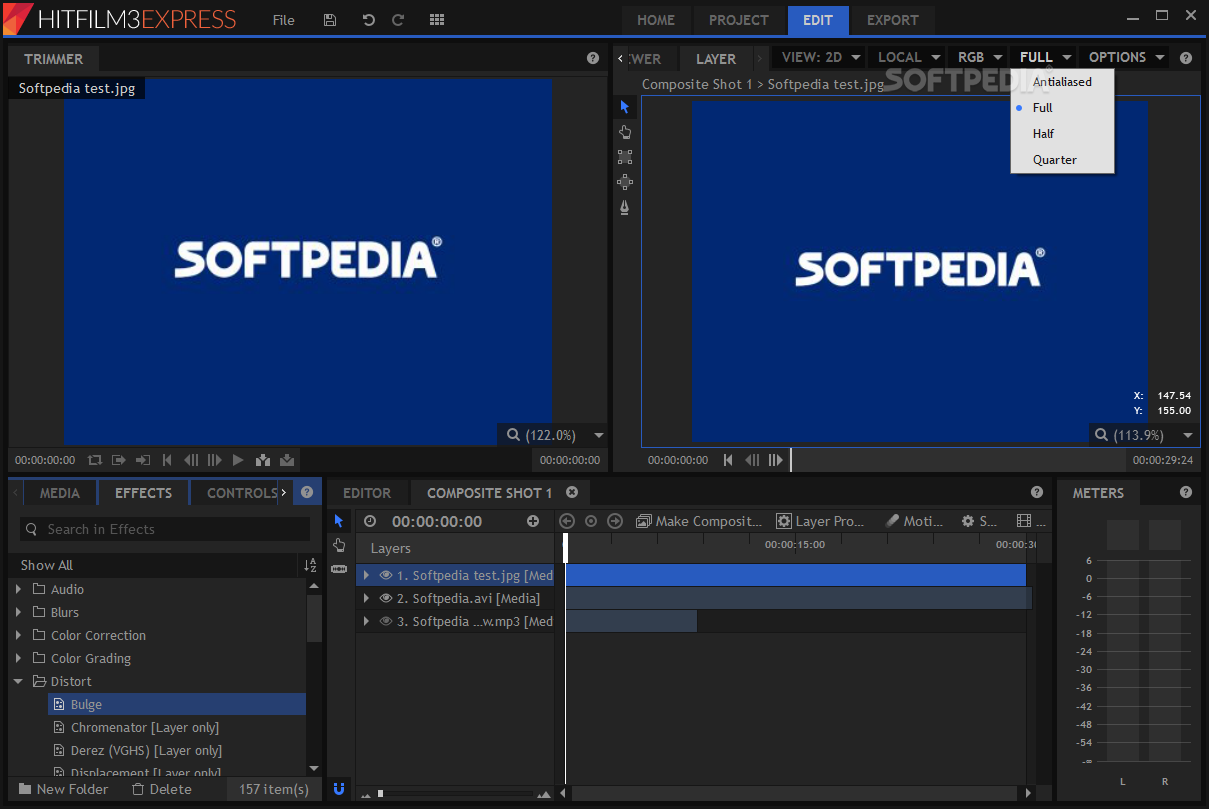
Task: Switch to the Project tab
Action: tap(739, 20)
